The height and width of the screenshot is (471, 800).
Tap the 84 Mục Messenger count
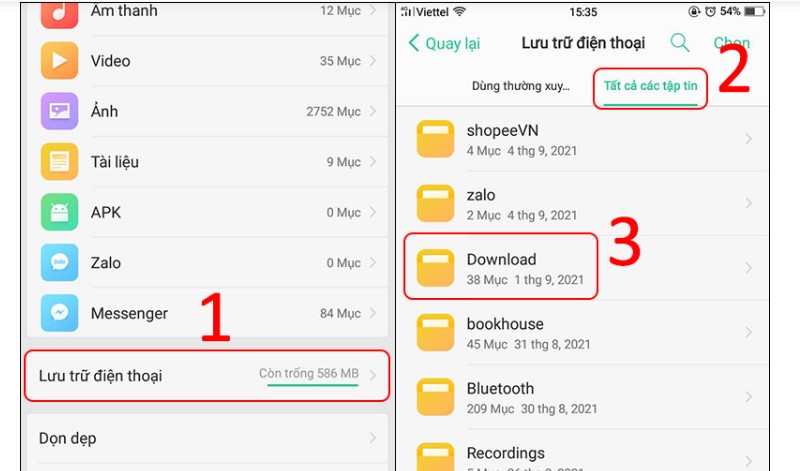(x=340, y=313)
